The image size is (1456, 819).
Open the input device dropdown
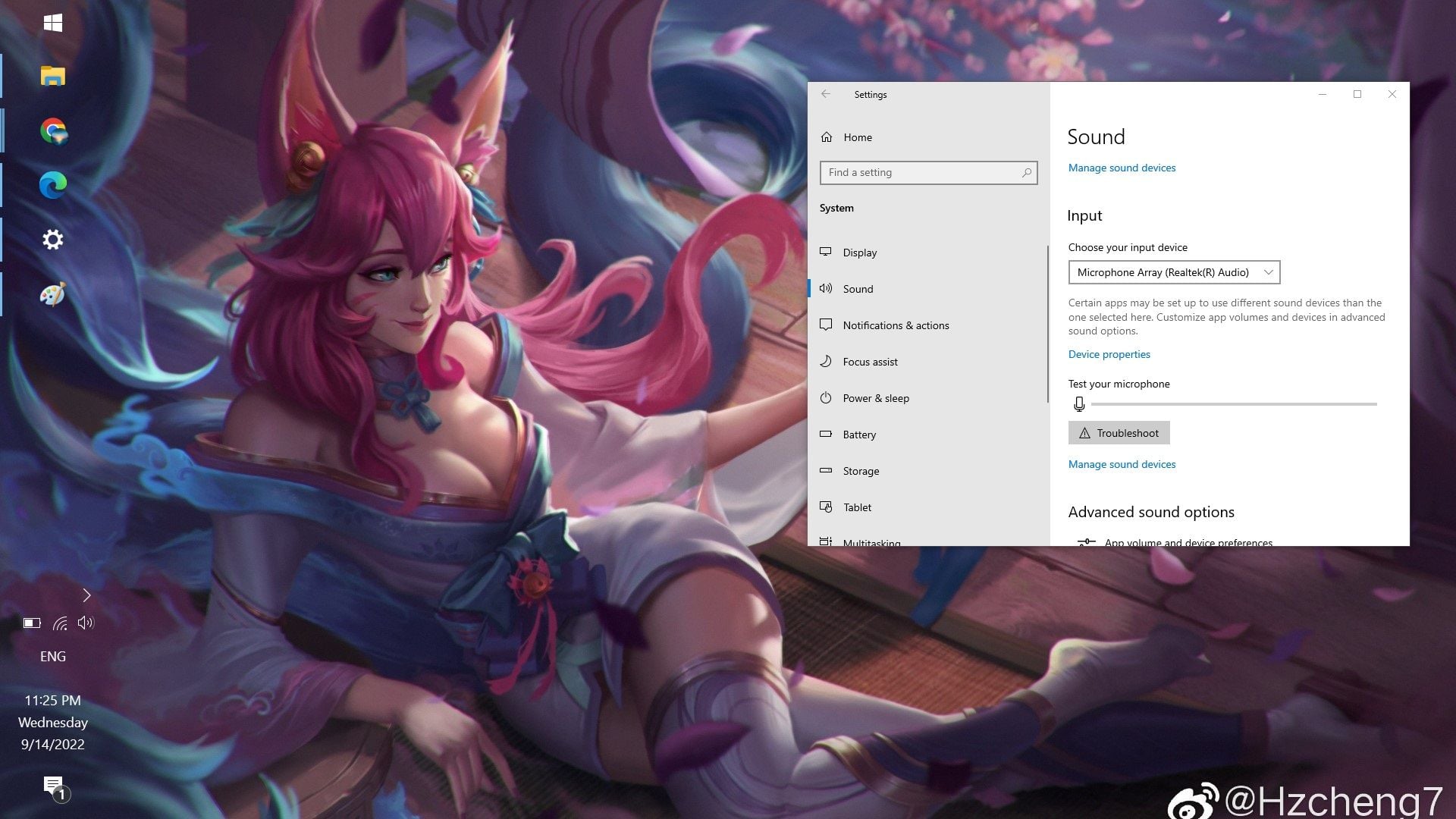pos(1173,272)
